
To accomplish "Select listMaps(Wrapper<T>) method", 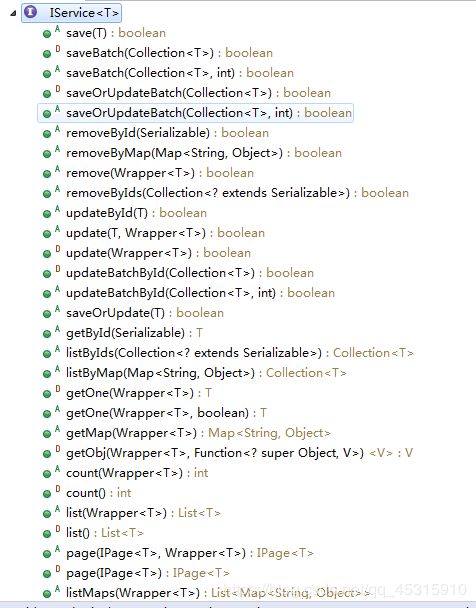I will [x=218, y=593].
